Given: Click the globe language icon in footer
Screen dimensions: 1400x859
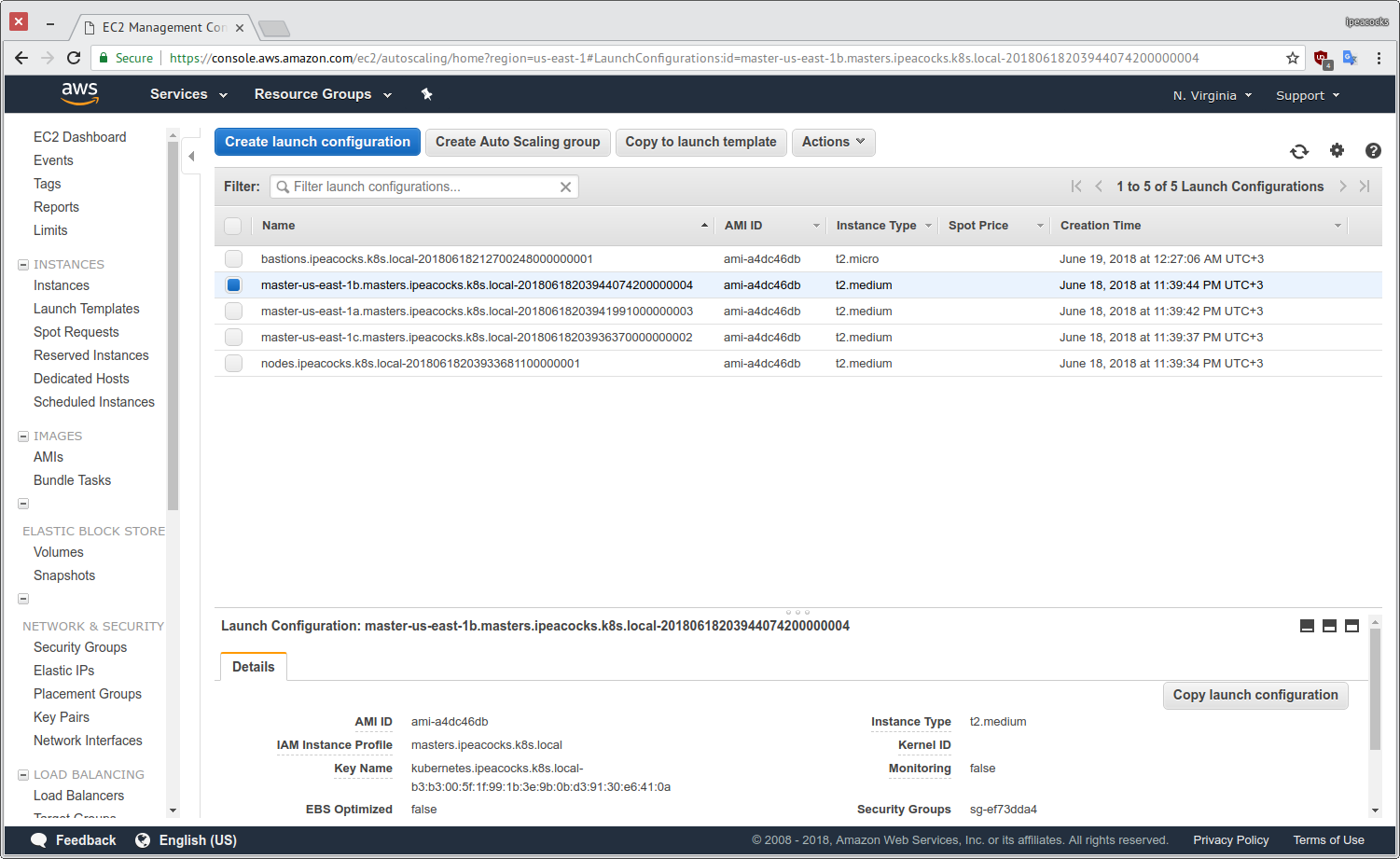Looking at the screenshot, I should pyautogui.click(x=143, y=840).
